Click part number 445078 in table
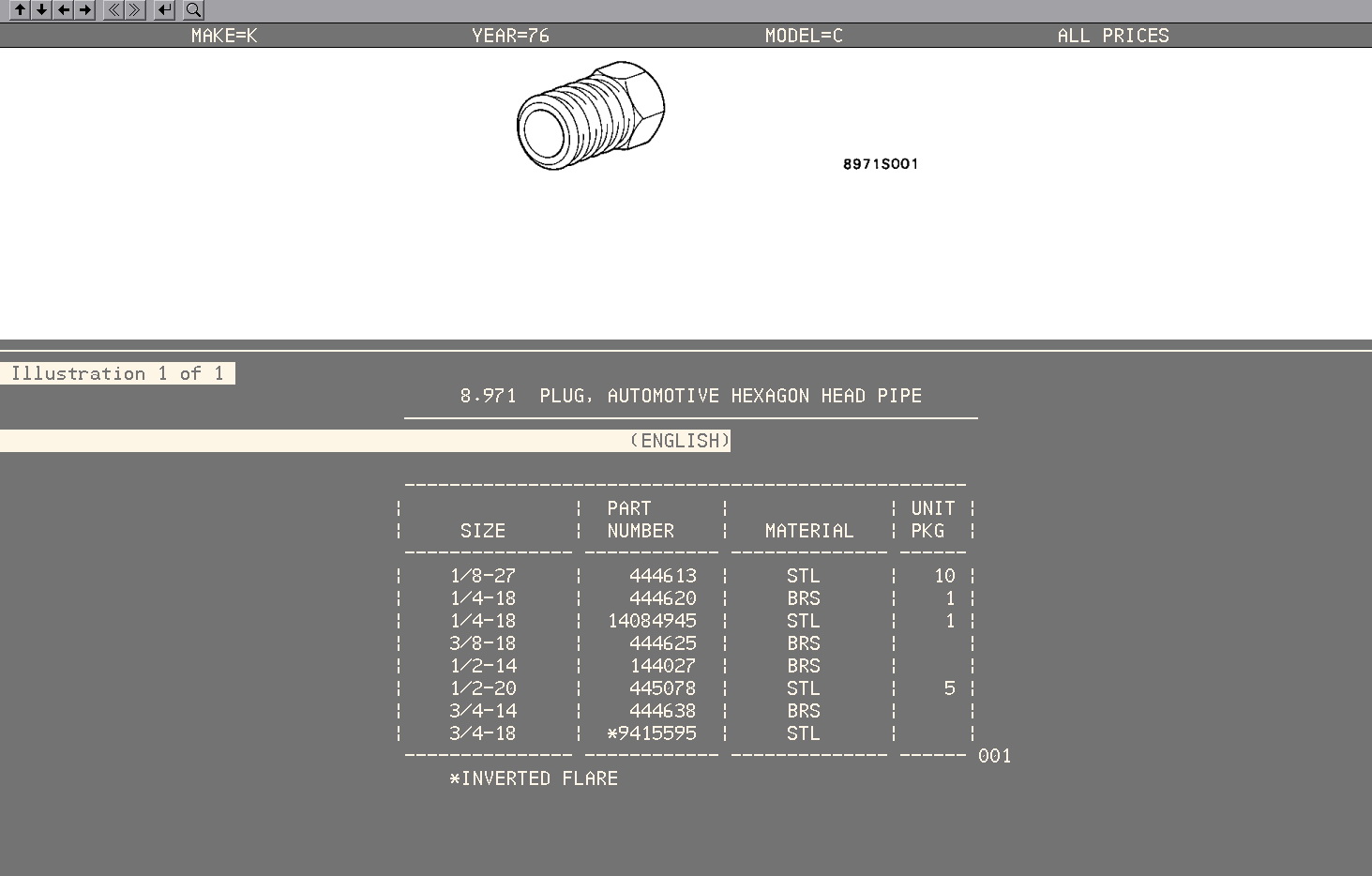1372x876 pixels. tap(662, 688)
